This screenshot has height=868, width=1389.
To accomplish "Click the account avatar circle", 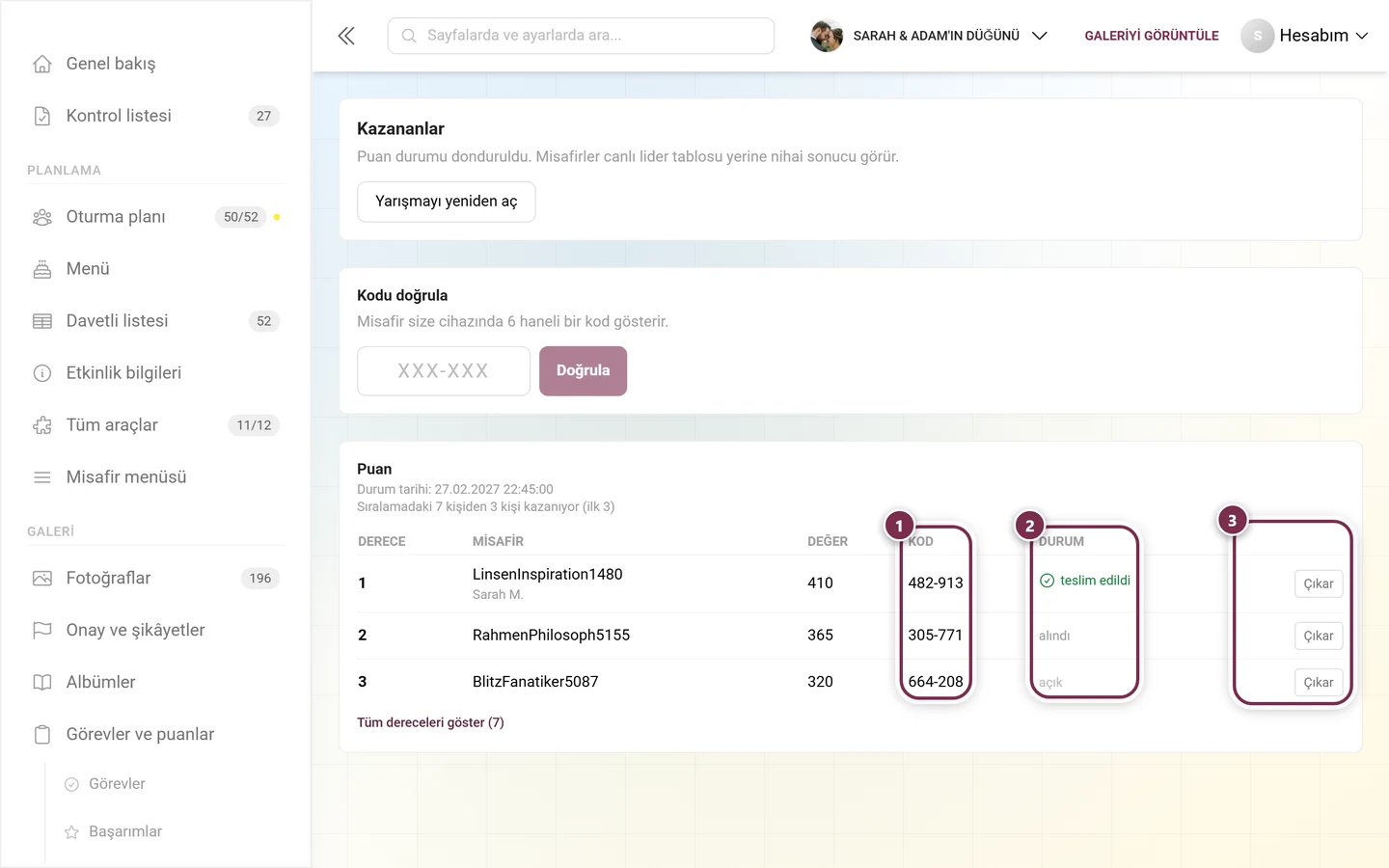I will pos(1258,36).
